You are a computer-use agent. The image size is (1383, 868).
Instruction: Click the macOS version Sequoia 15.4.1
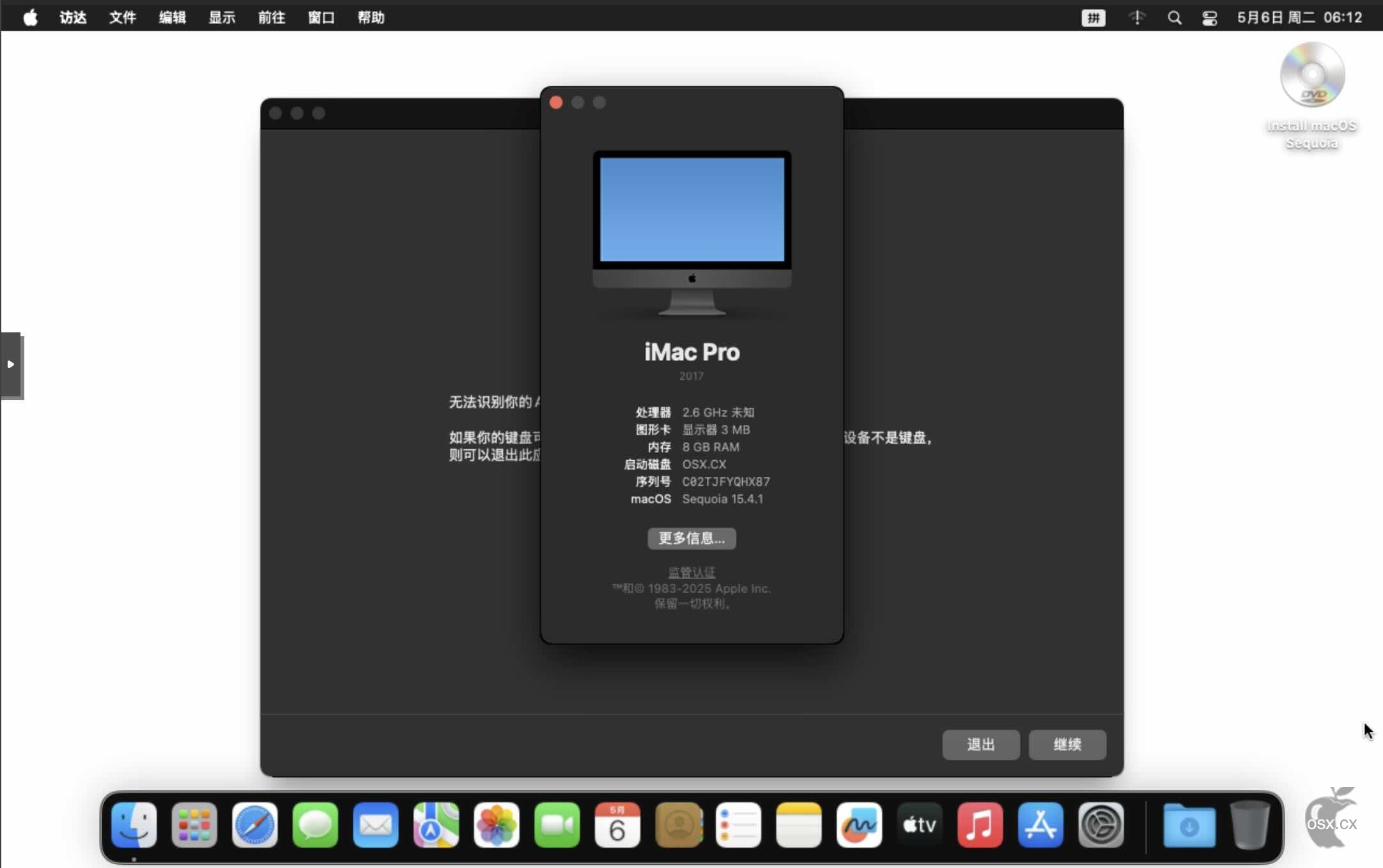(x=722, y=499)
